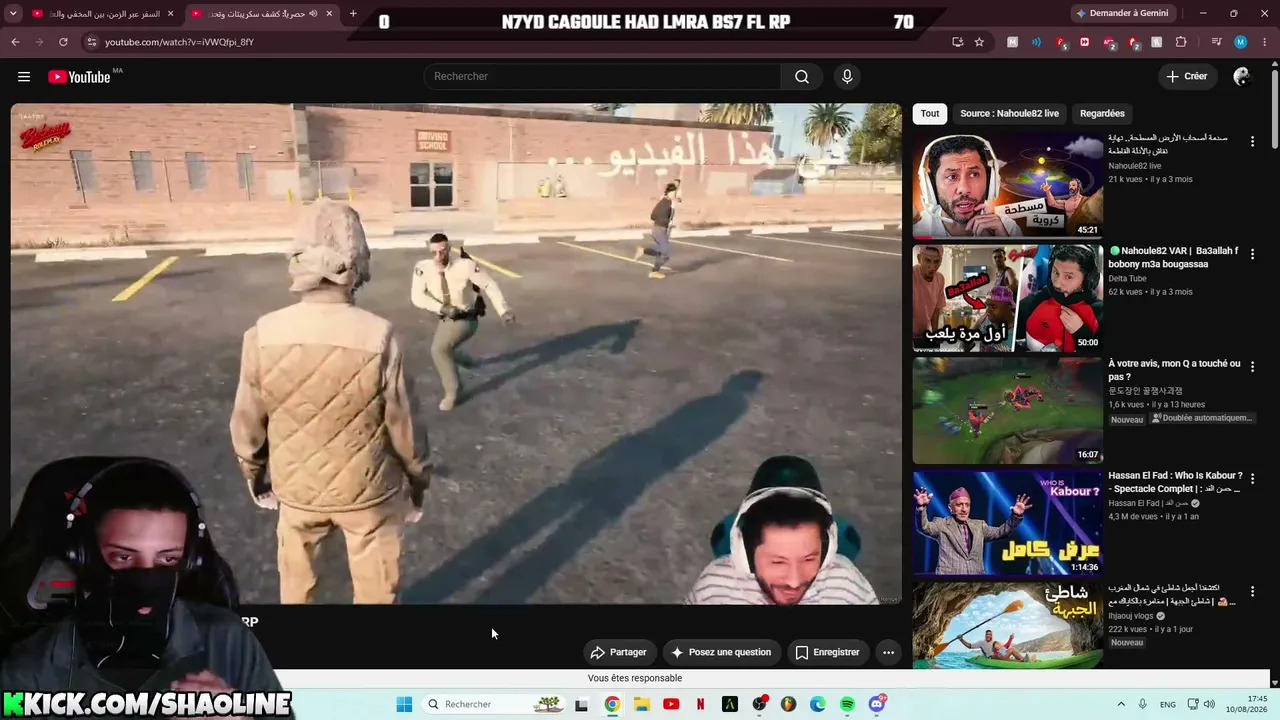Click the Posez une question button
Image resolution: width=1280 pixels, height=720 pixels.
coord(721,652)
